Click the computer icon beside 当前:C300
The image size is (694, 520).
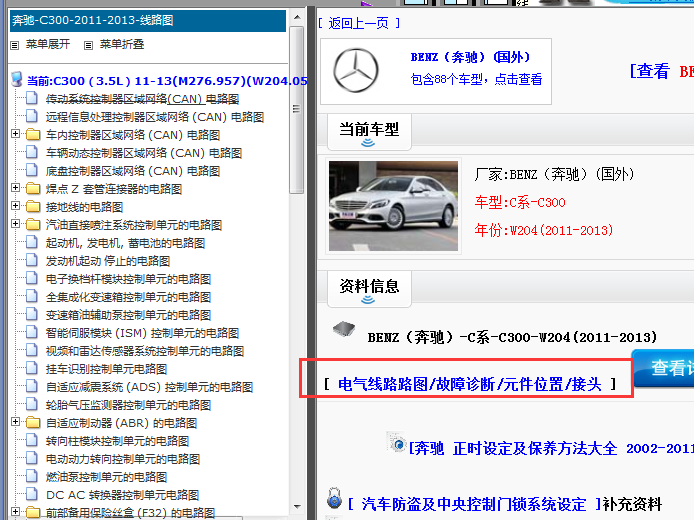point(16,80)
